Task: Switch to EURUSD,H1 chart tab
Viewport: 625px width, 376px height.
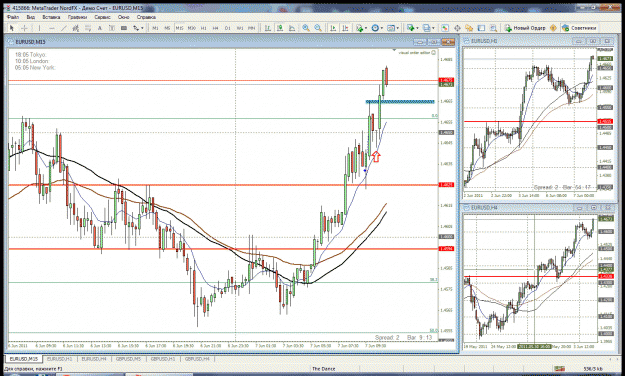Action: click(x=59, y=359)
